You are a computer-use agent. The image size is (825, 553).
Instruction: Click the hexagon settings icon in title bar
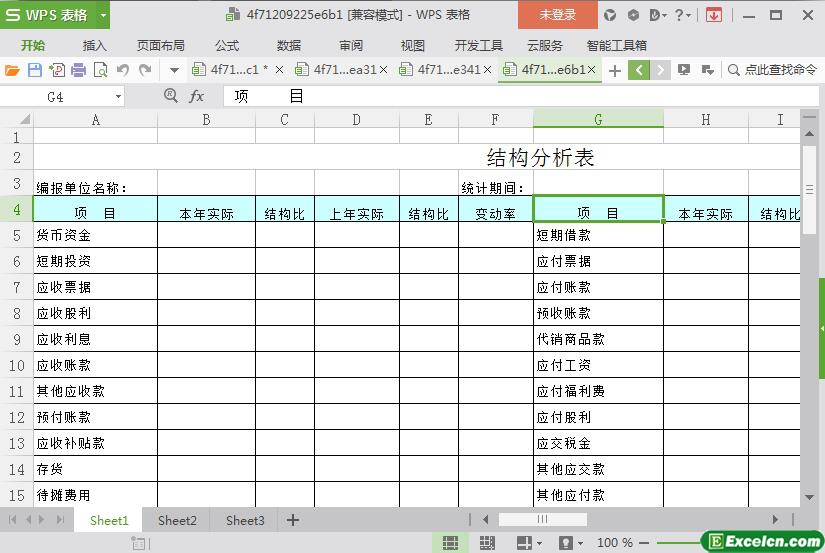coord(633,15)
